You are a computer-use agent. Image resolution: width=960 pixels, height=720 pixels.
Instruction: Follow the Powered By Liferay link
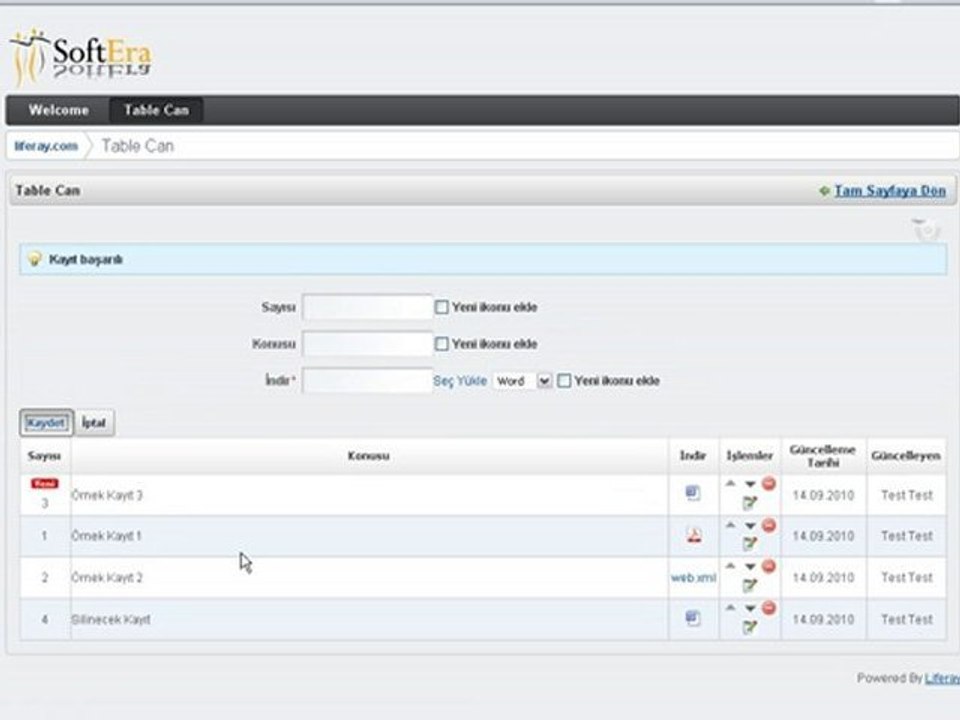tap(942, 678)
